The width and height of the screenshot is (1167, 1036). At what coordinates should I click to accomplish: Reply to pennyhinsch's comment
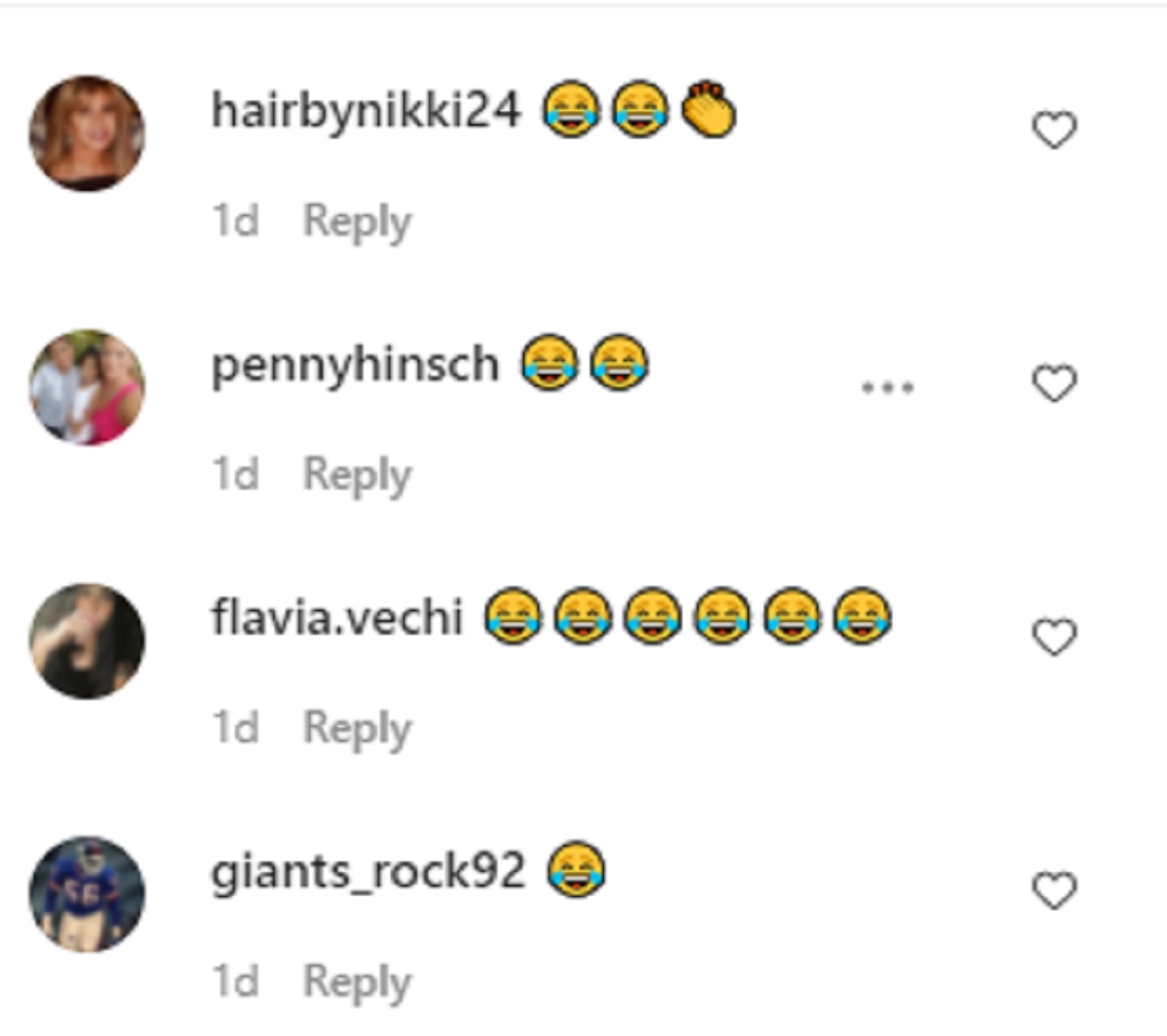pyautogui.click(x=357, y=476)
